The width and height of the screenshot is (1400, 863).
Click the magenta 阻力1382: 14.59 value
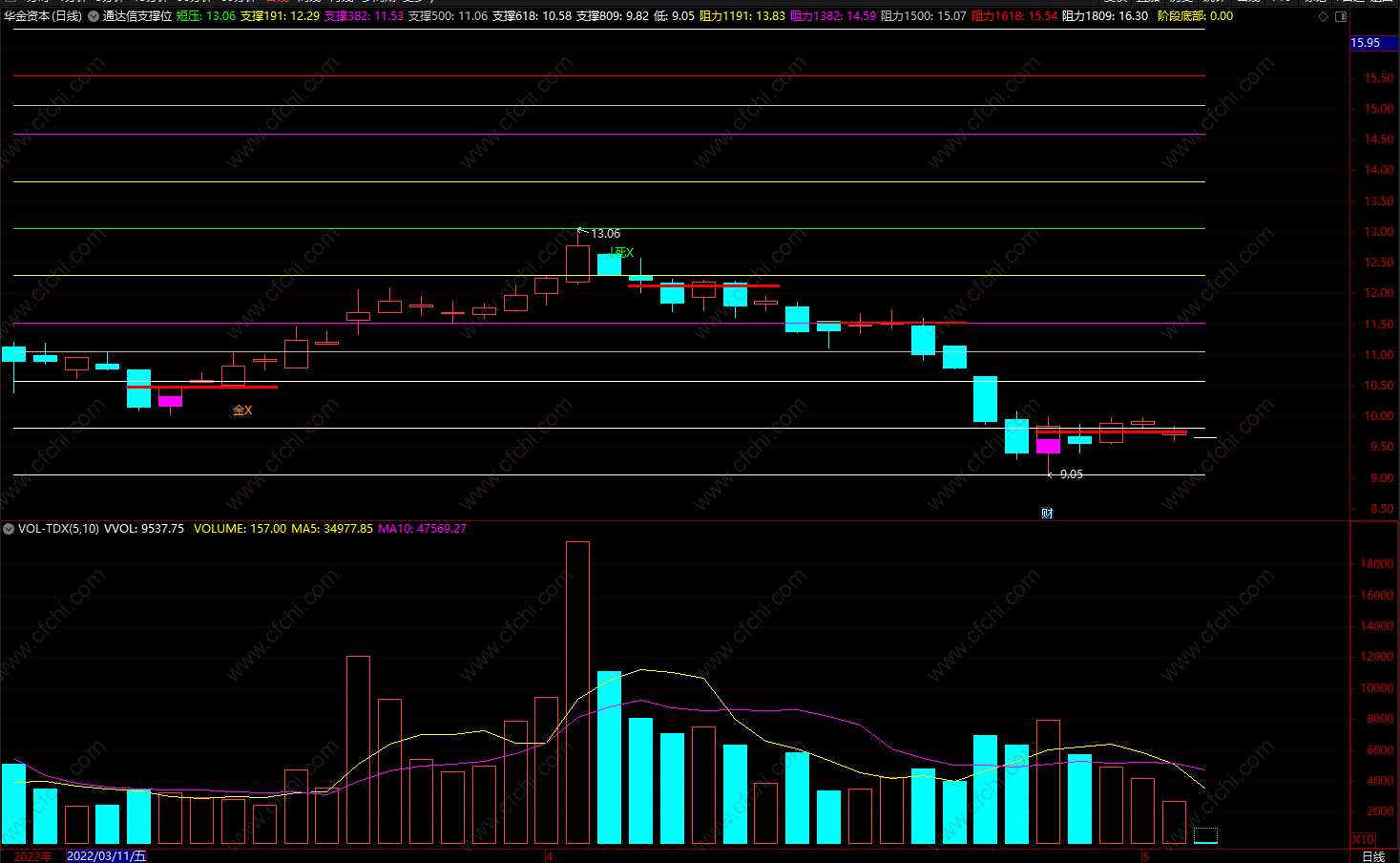tap(833, 16)
